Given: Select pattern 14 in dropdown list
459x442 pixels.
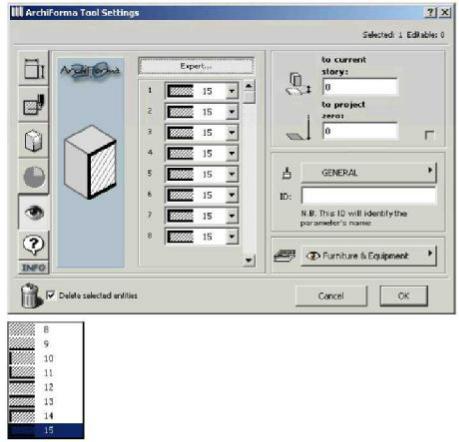Looking at the screenshot, I should 46,416.
